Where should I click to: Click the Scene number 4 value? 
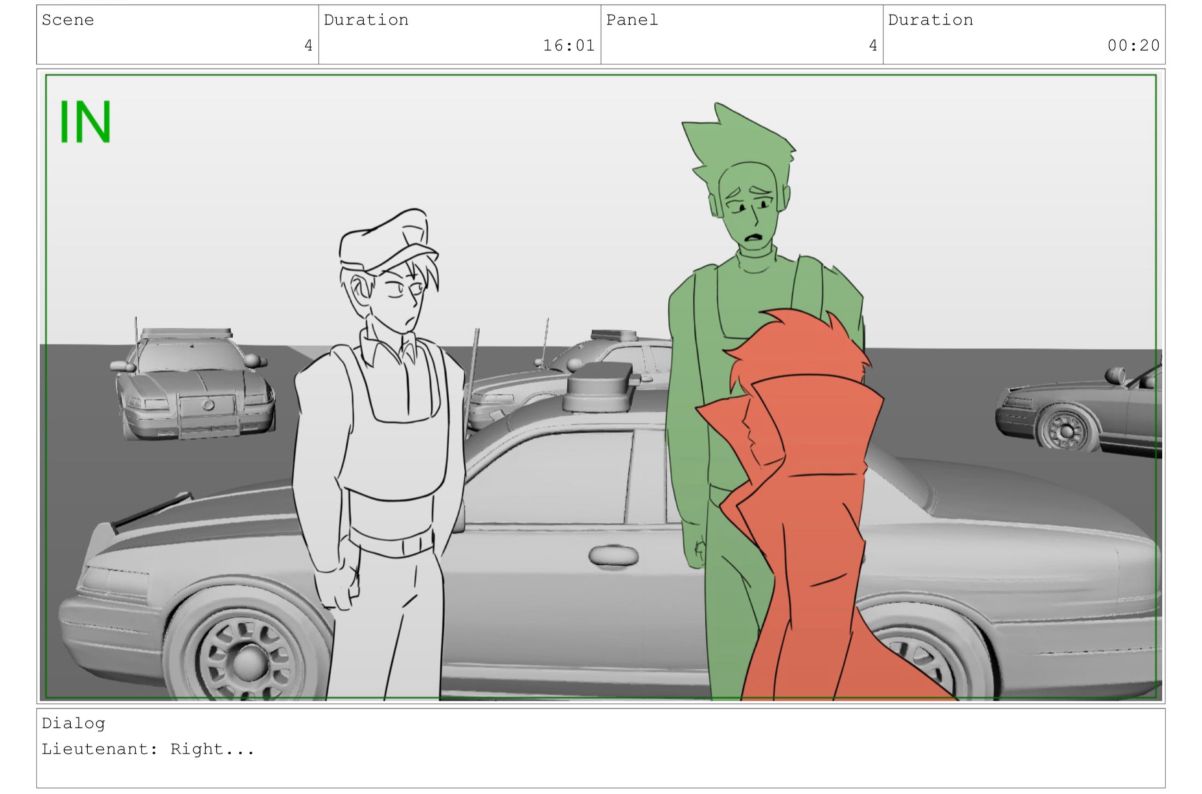coord(309,45)
